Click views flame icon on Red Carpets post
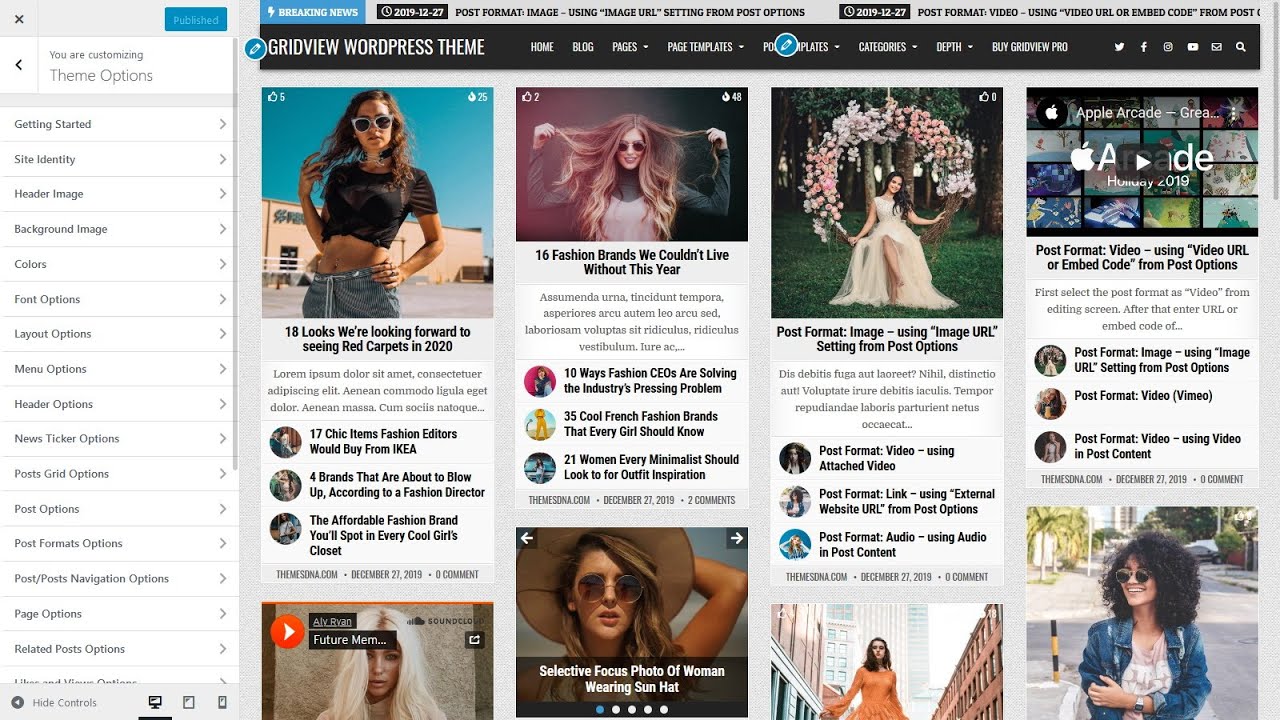Viewport: 1280px width, 720px height. 472,97
